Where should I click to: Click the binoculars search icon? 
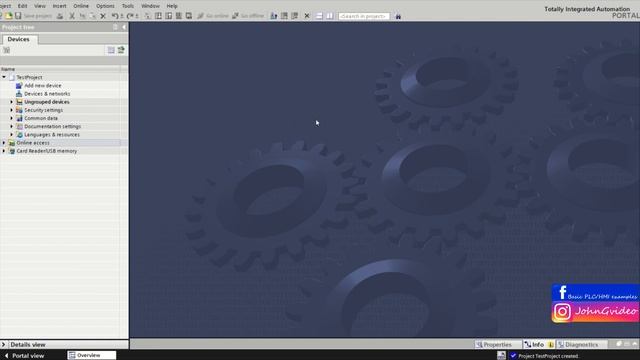click(x=398, y=16)
